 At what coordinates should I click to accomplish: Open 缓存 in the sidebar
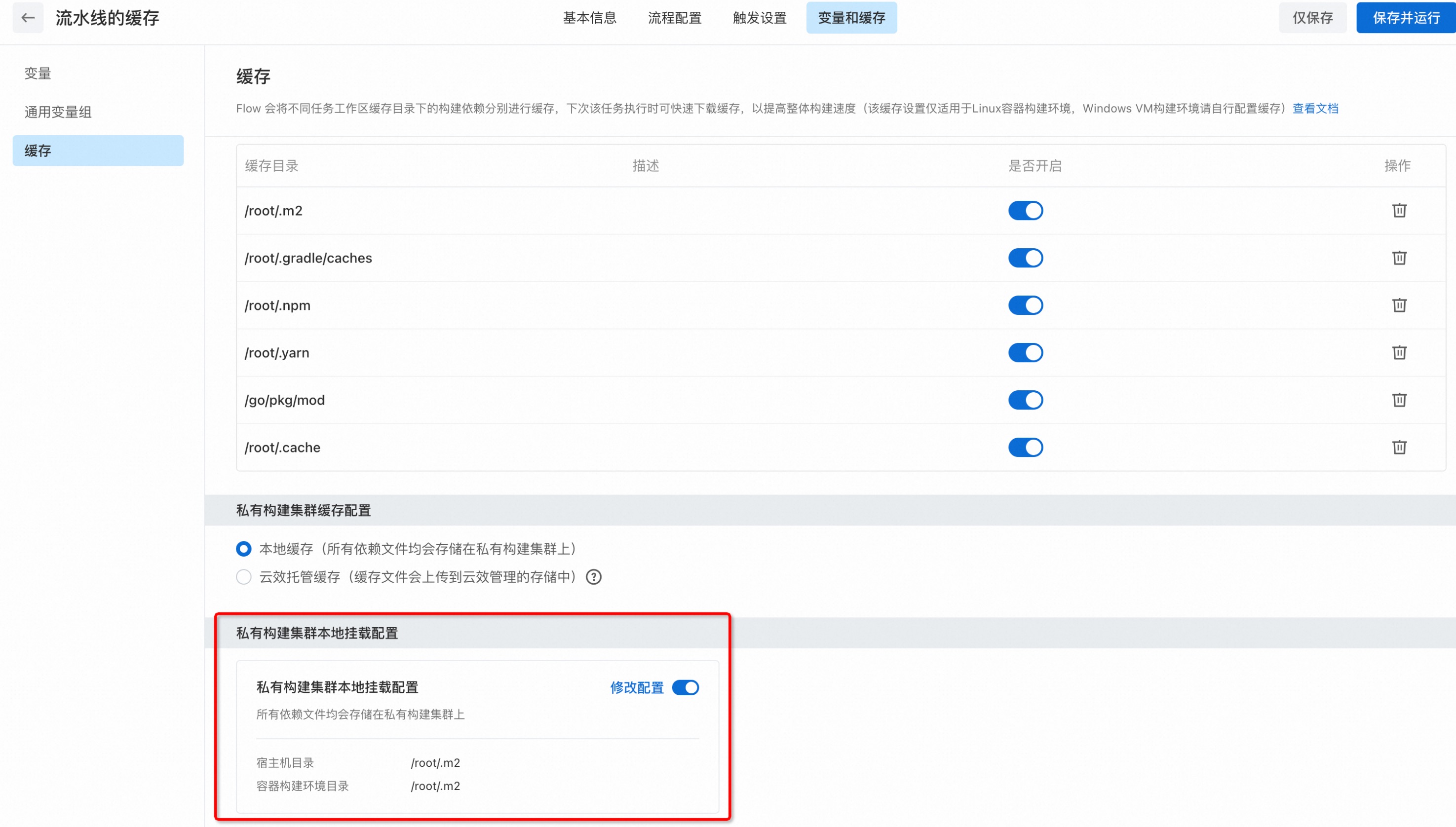(x=98, y=150)
